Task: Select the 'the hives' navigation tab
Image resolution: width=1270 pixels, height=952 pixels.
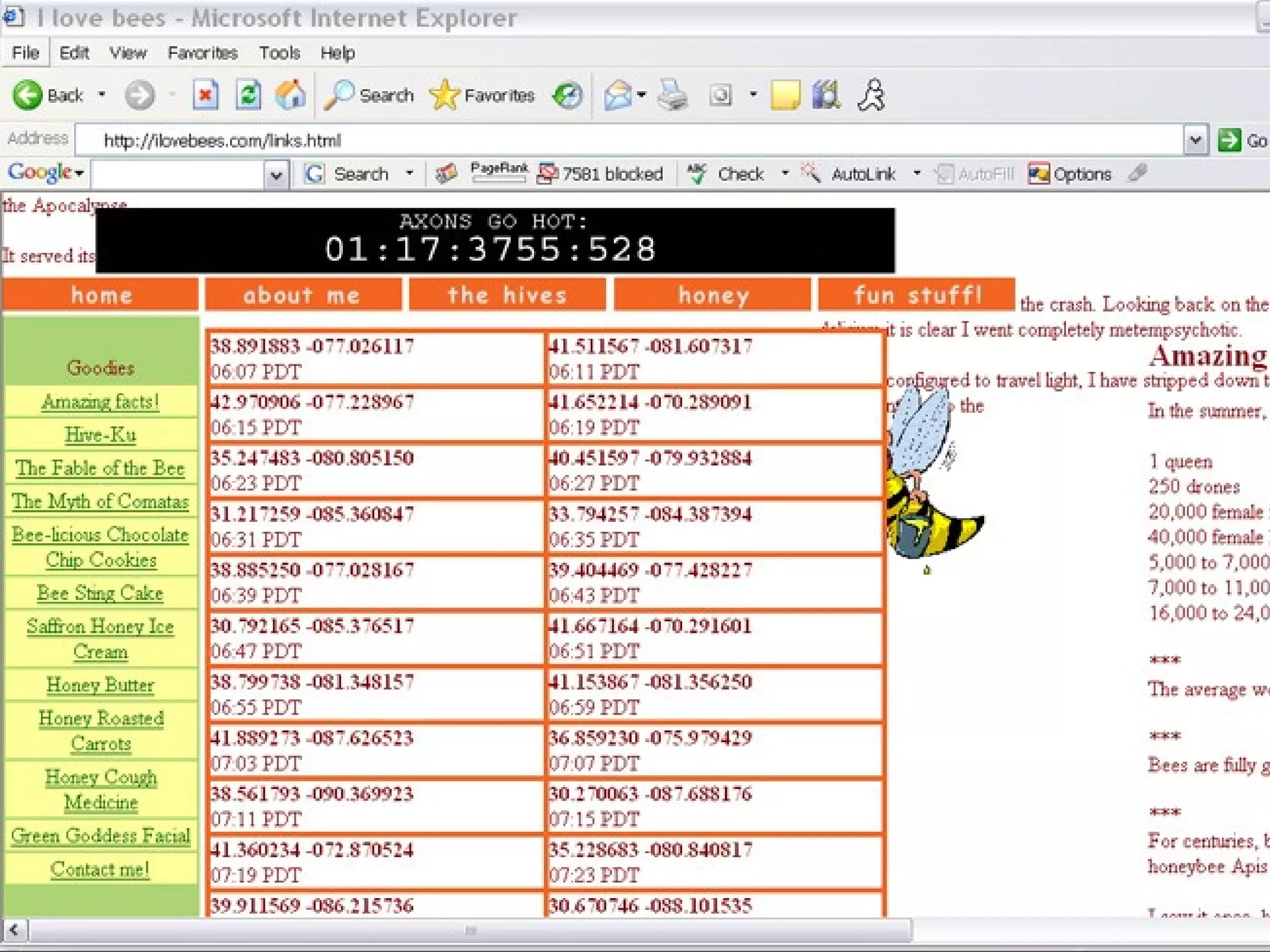Action: click(507, 295)
